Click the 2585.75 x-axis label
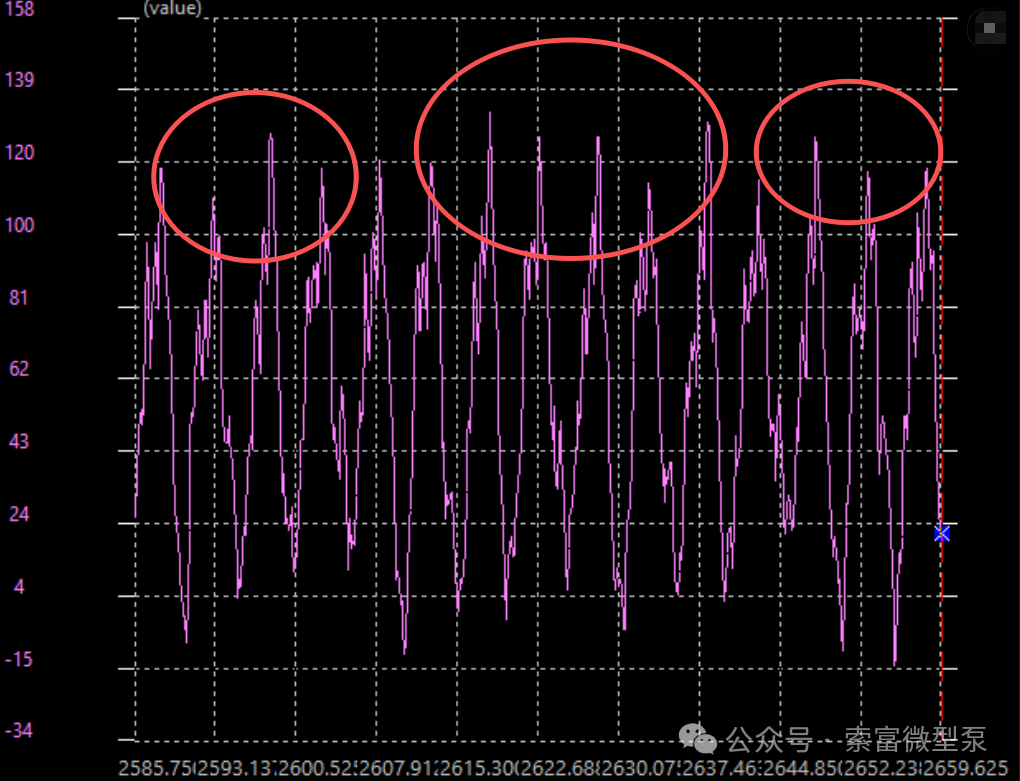Image resolution: width=1020 pixels, height=781 pixels. point(155,769)
